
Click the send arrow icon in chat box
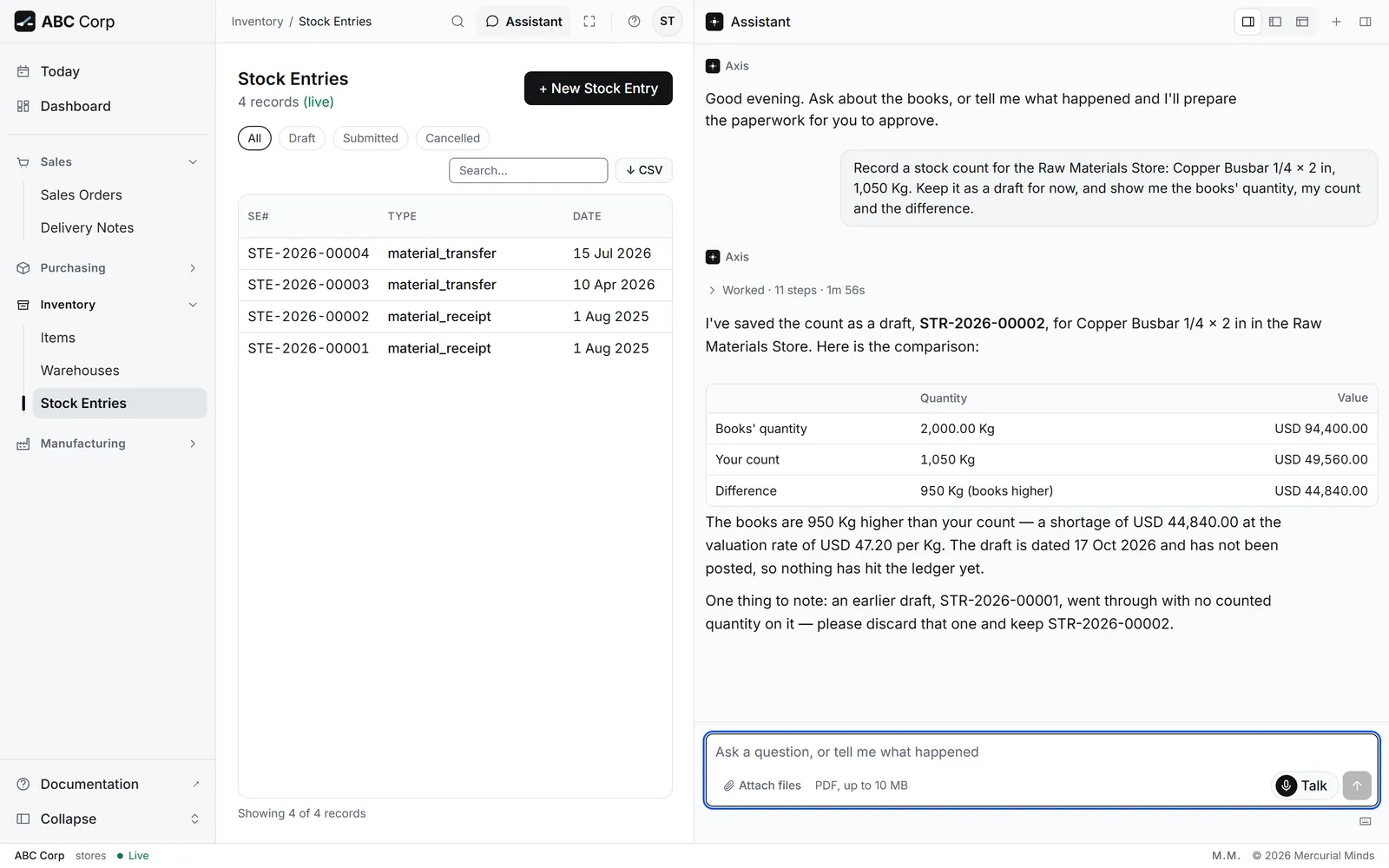click(1357, 786)
